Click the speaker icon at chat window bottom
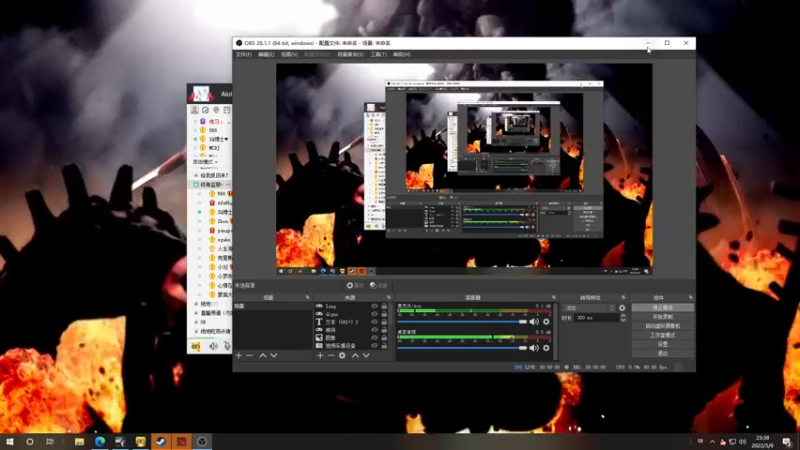 click(213, 346)
